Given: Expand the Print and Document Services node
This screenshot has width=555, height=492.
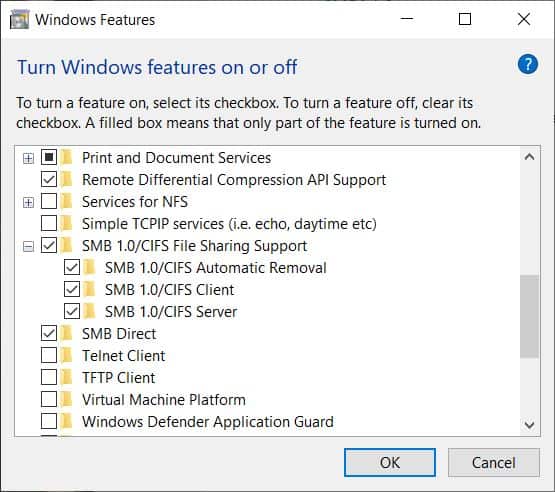Looking at the screenshot, I should [28, 158].
